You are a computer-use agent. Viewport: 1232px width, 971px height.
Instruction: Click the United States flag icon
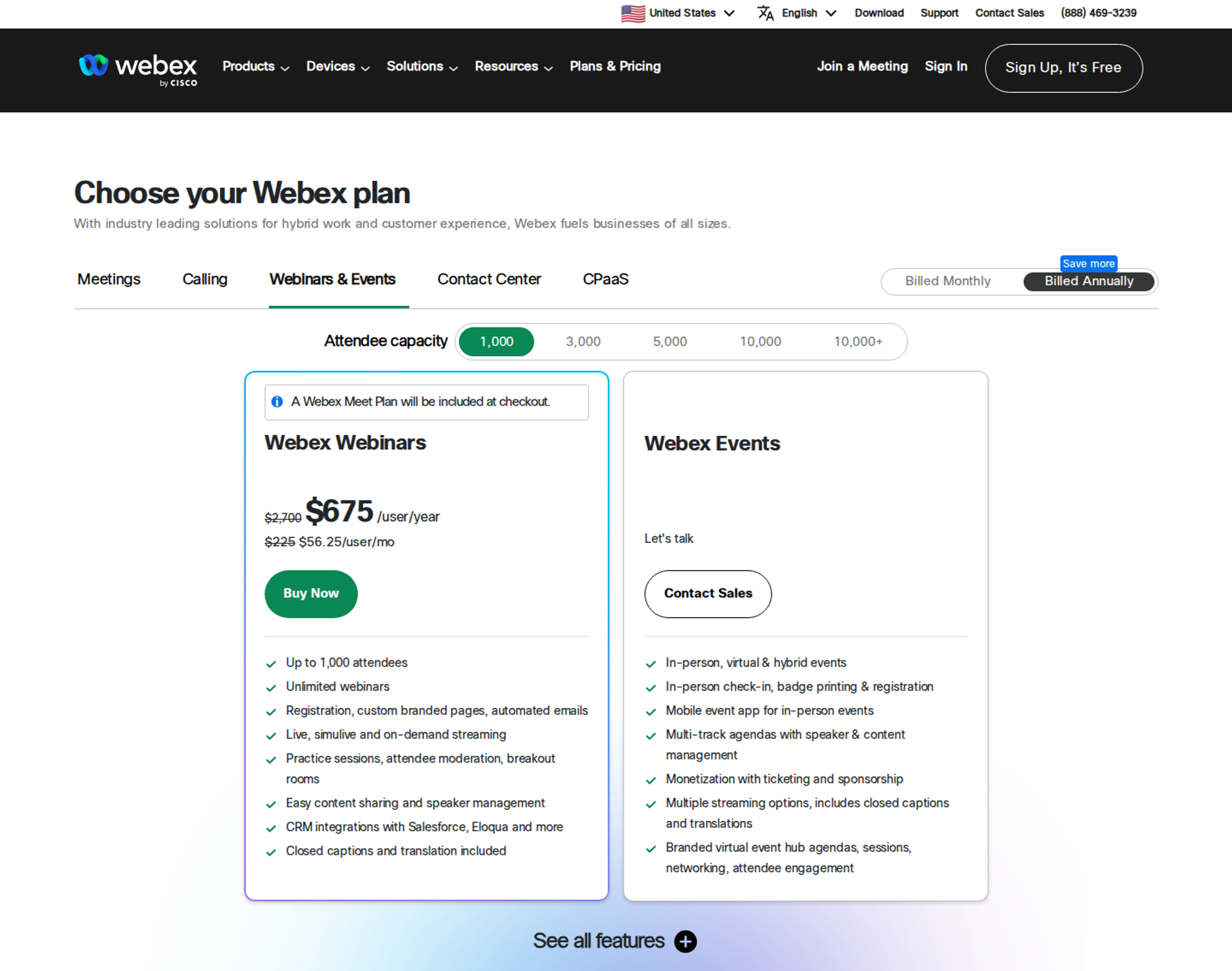[x=633, y=13]
